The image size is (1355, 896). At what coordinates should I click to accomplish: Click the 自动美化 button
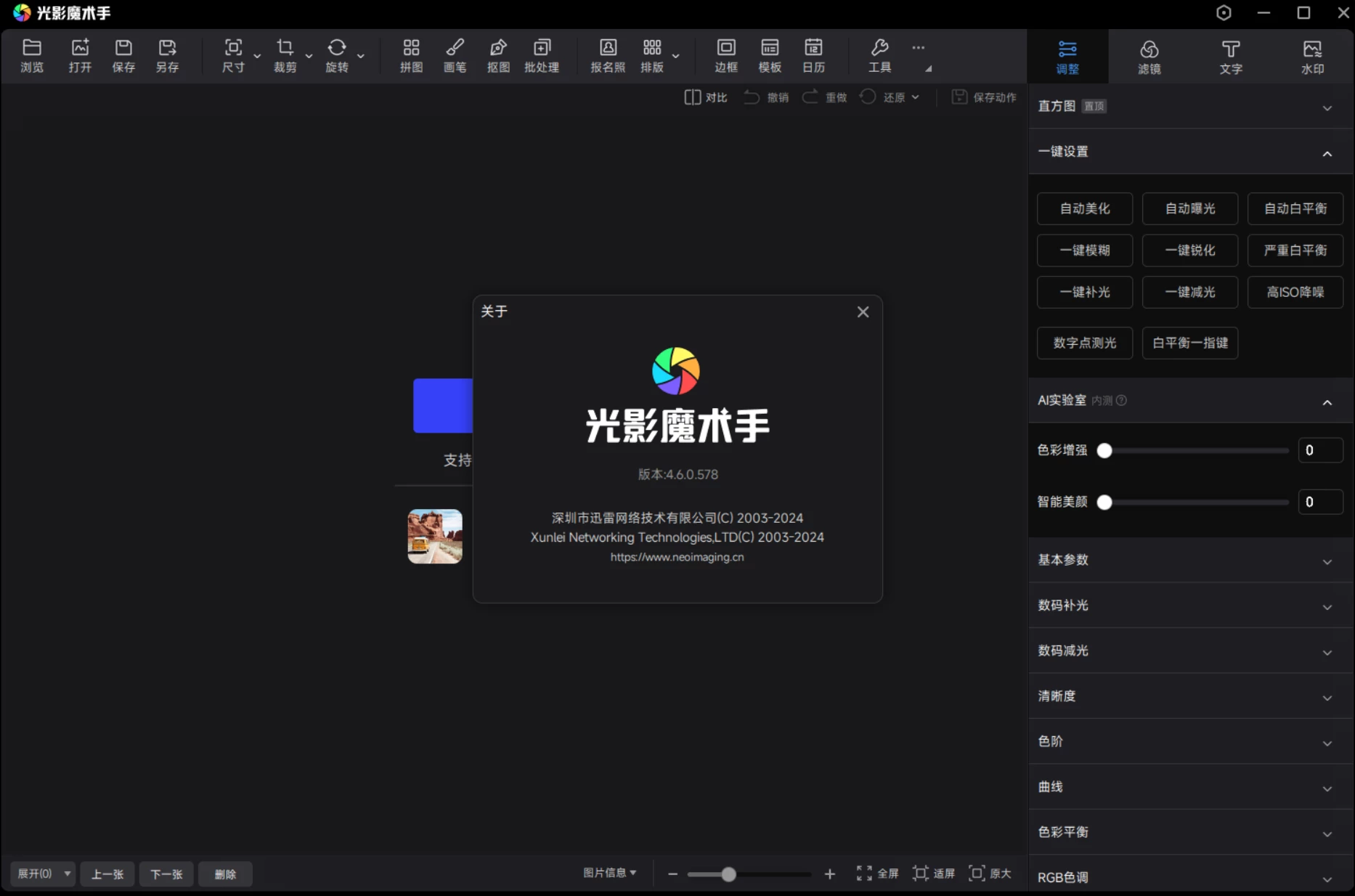click(1085, 209)
